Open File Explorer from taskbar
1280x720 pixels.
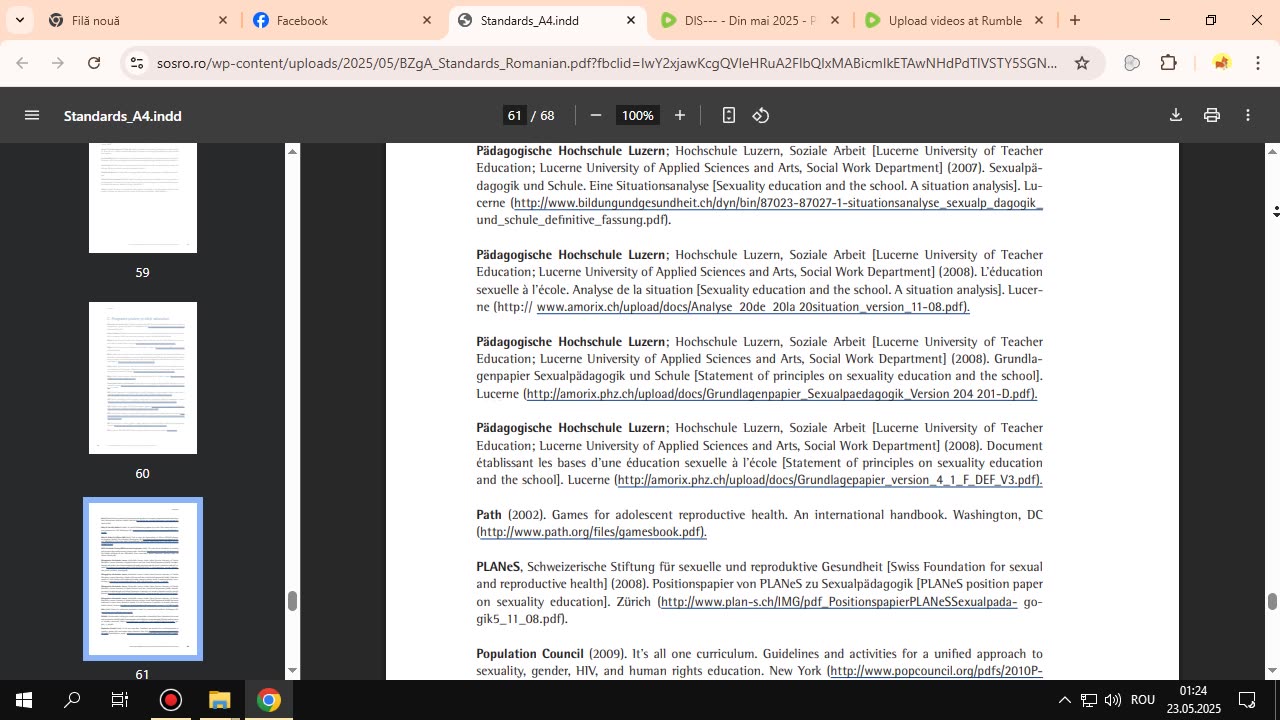(x=219, y=700)
